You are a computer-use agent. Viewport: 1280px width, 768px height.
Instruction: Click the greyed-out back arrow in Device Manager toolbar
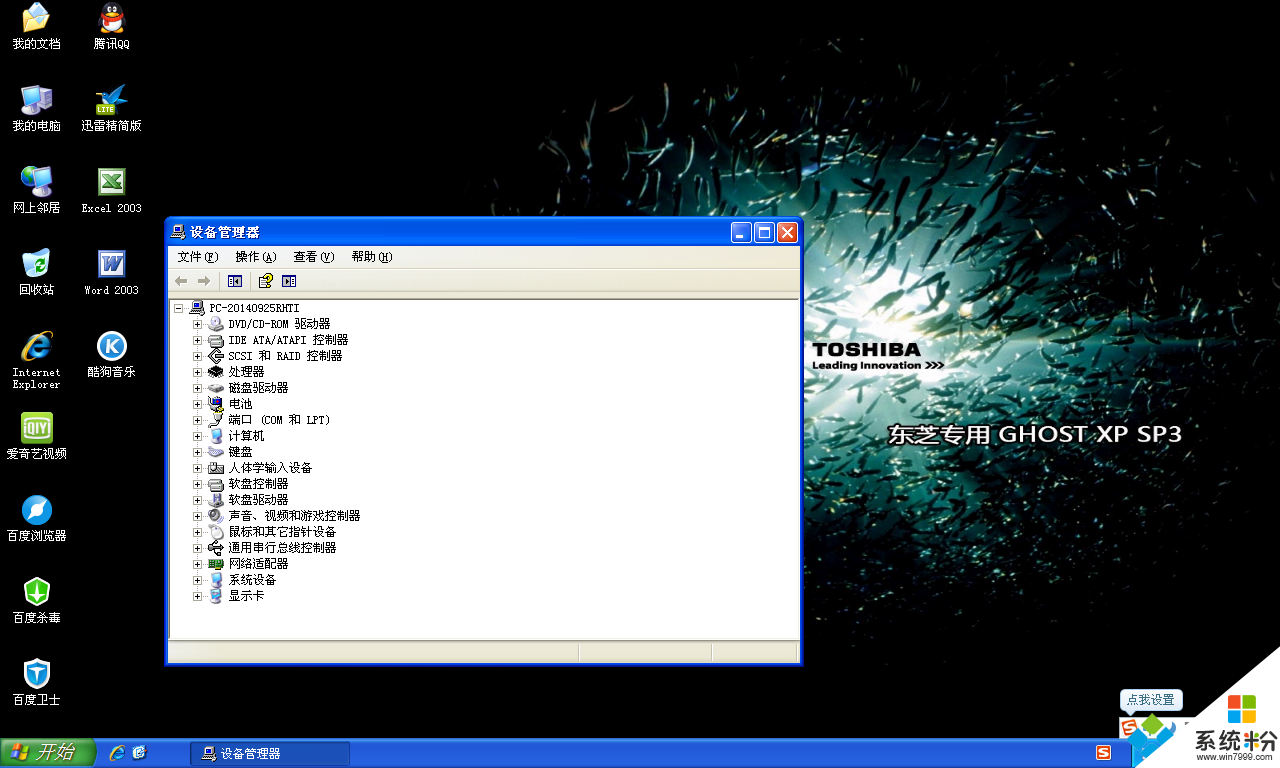click(181, 282)
